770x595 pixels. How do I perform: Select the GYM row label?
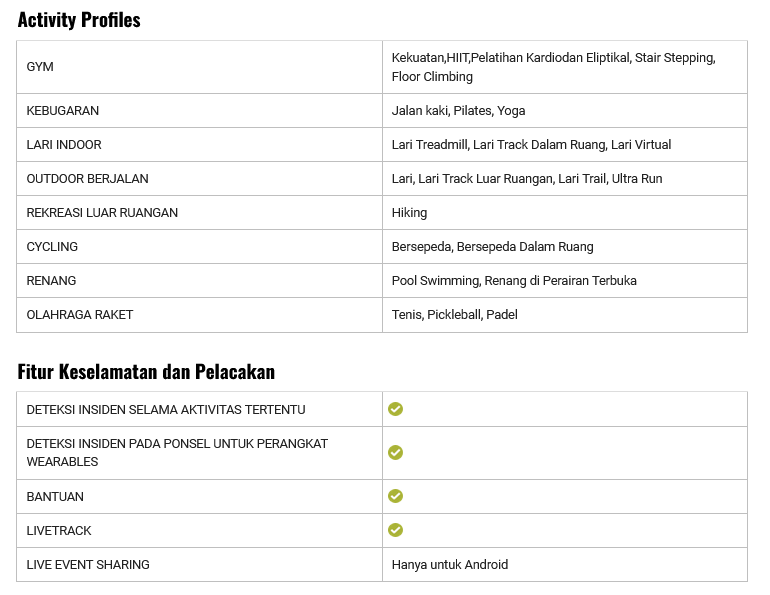click(40, 67)
